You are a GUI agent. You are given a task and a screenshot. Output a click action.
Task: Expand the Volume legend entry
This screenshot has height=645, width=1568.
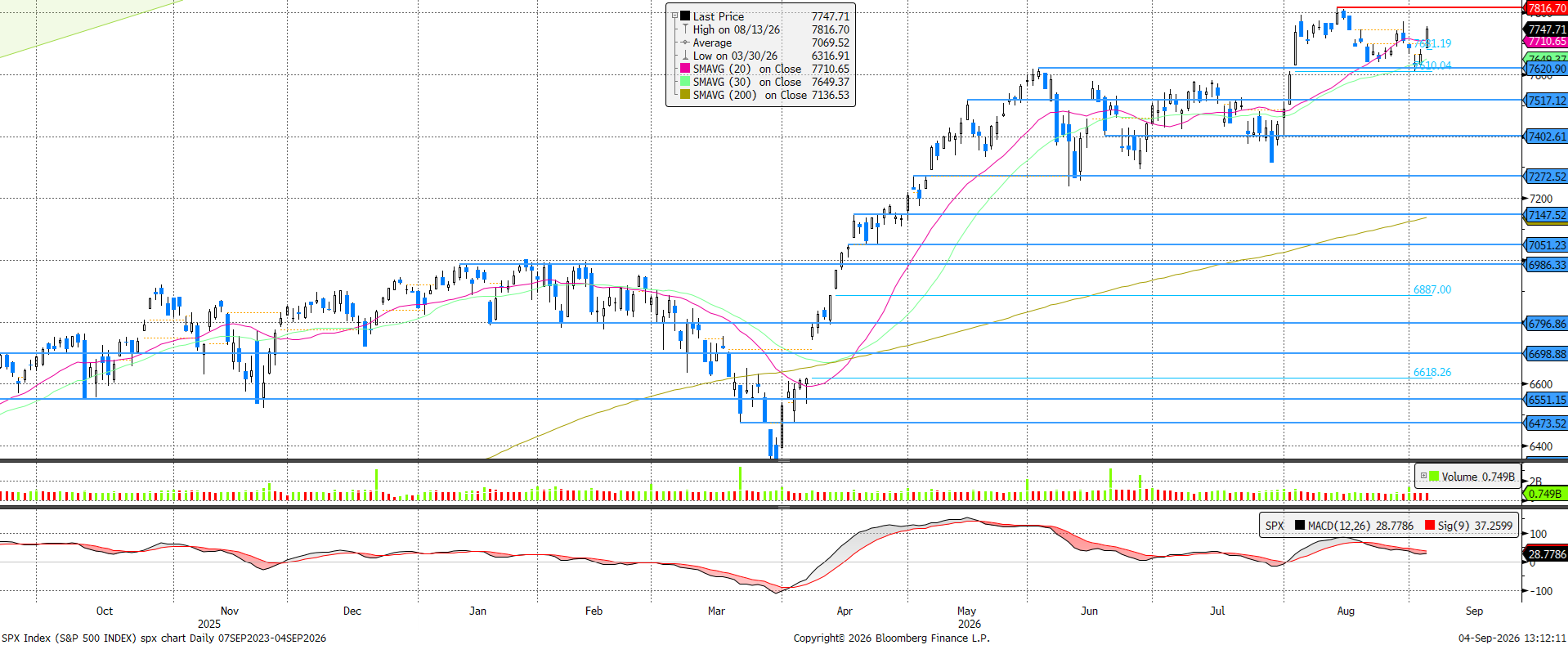tap(1423, 476)
